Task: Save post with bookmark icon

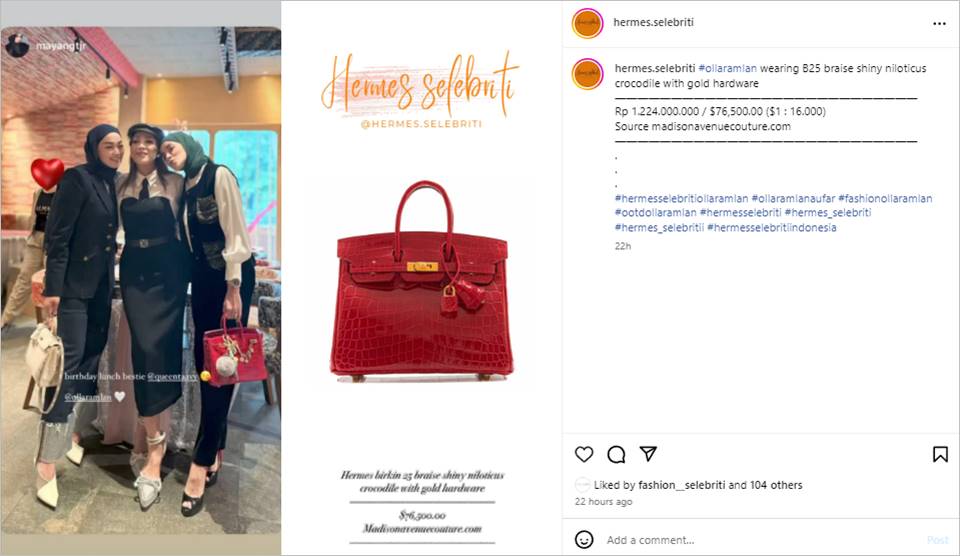Action: [x=940, y=454]
